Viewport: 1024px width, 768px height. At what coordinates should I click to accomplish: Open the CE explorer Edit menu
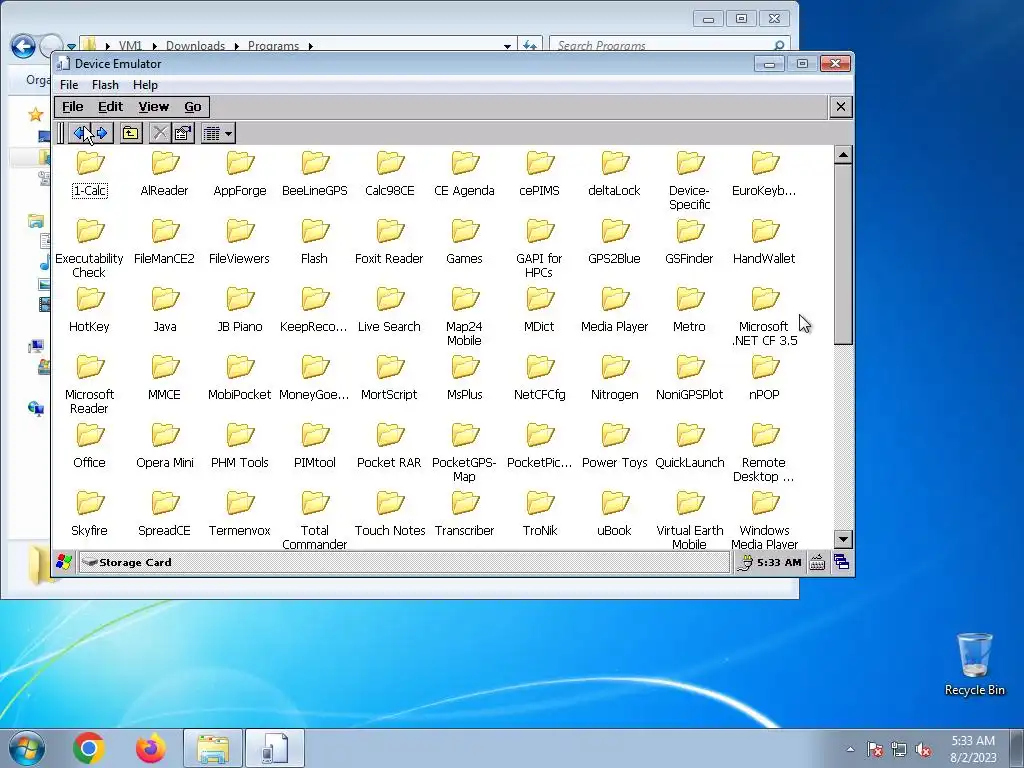[110, 106]
